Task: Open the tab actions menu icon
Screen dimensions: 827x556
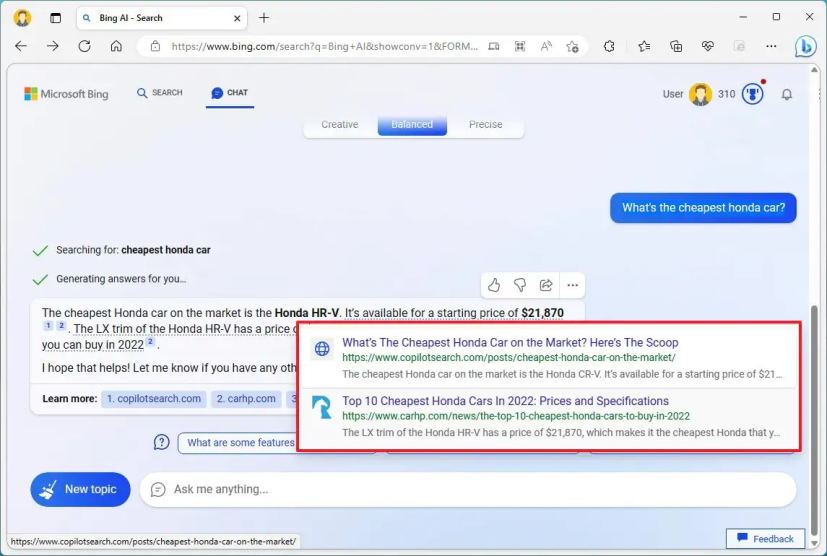Action: tap(55, 18)
